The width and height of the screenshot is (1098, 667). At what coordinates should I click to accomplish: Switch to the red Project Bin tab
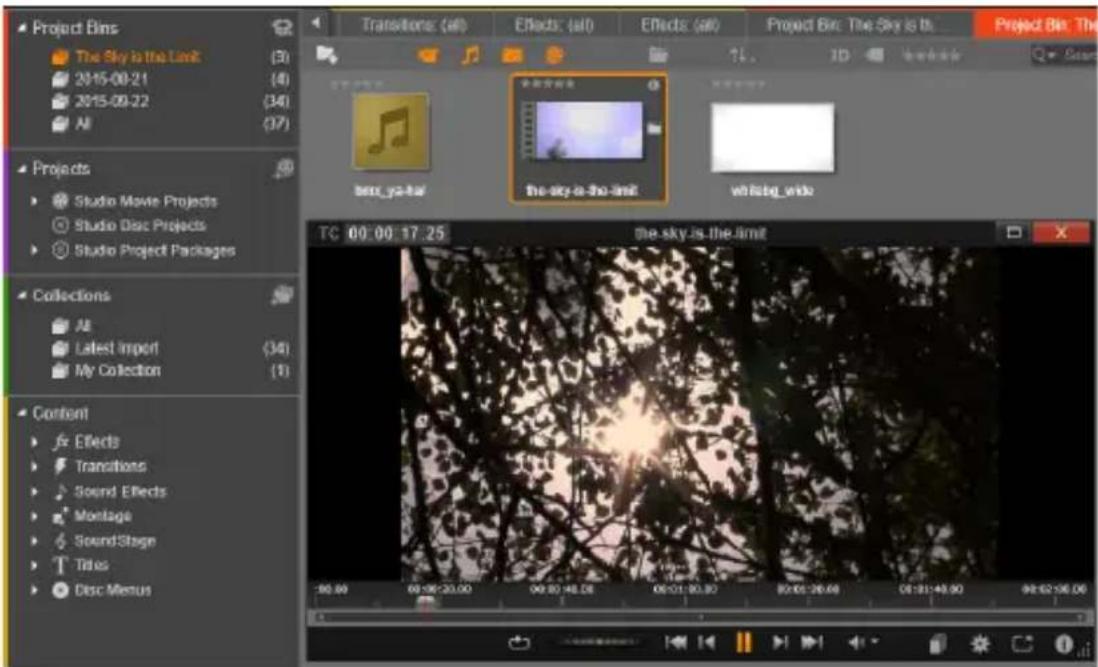coord(1036,26)
